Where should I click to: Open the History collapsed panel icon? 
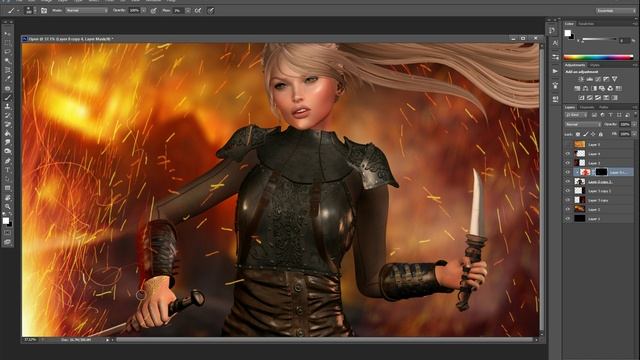552,30
